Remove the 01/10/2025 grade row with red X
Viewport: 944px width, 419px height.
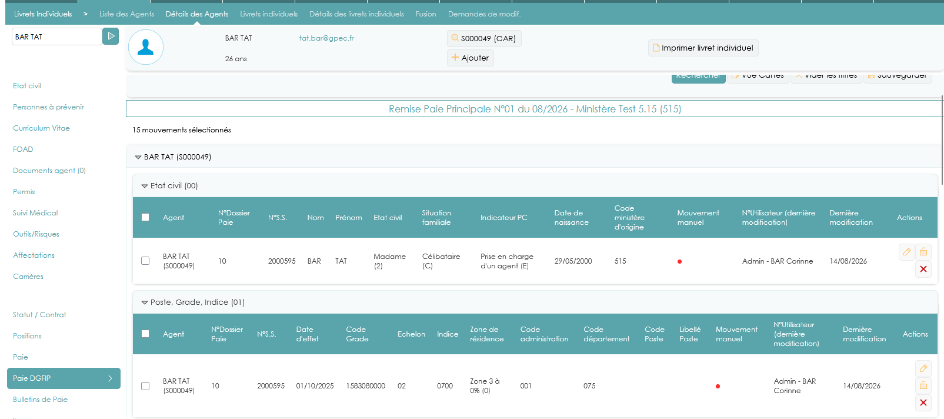click(923, 403)
